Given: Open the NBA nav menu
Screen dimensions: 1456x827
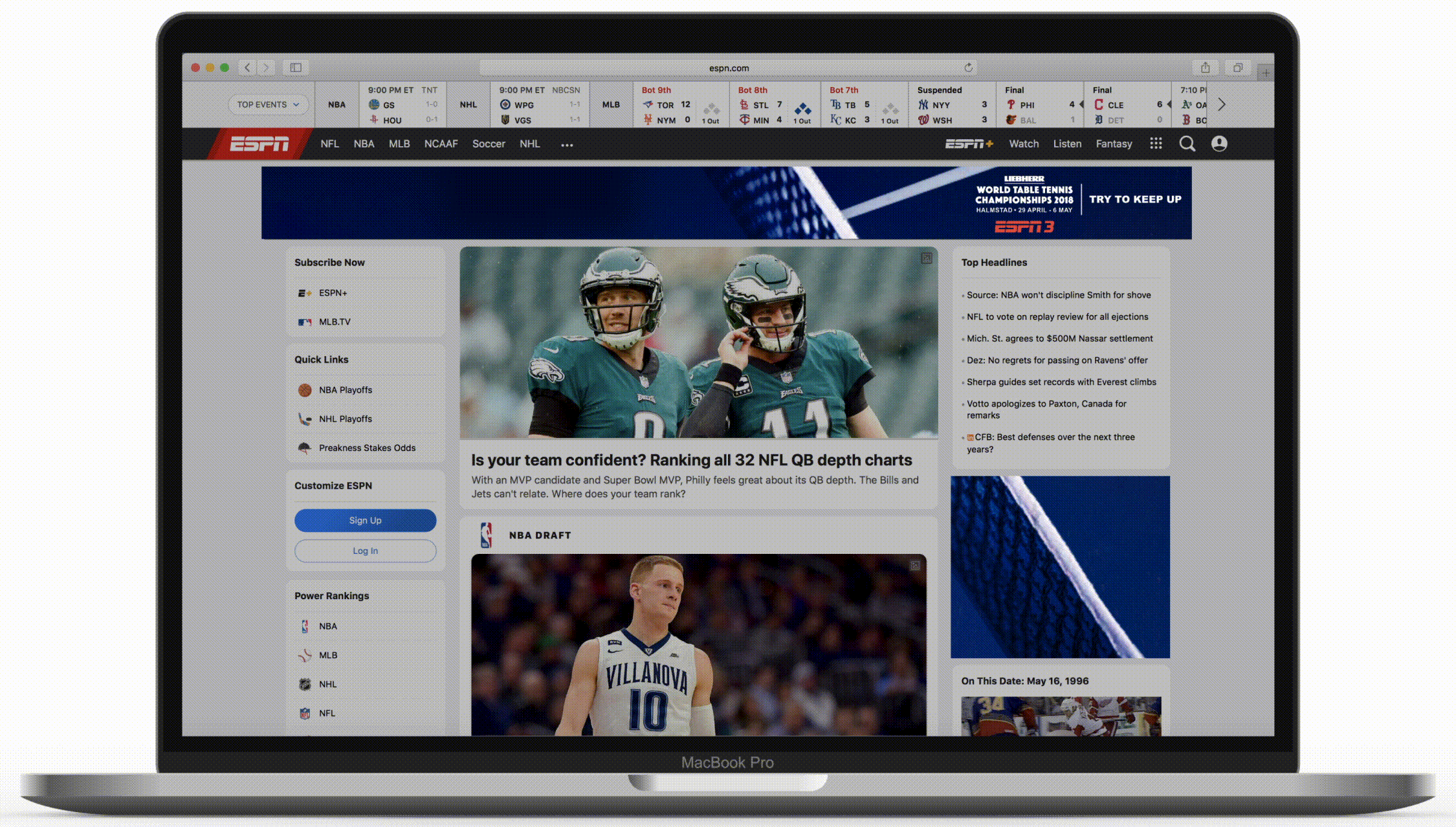Looking at the screenshot, I should [x=364, y=144].
